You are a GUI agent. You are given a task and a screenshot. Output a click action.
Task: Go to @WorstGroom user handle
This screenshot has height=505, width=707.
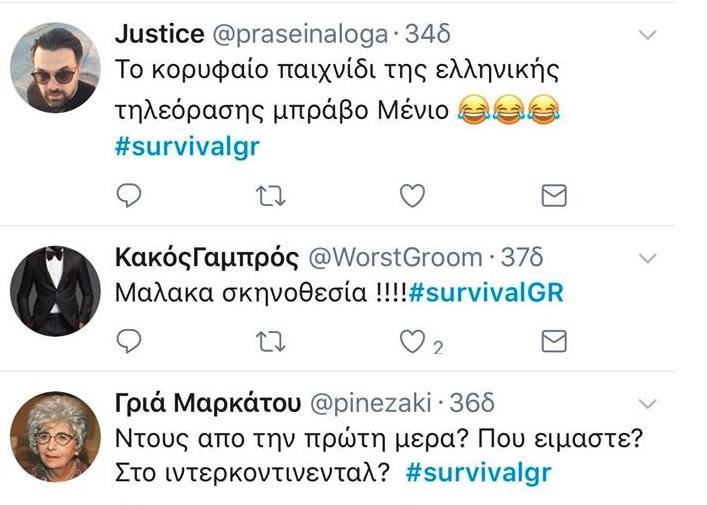point(395,258)
